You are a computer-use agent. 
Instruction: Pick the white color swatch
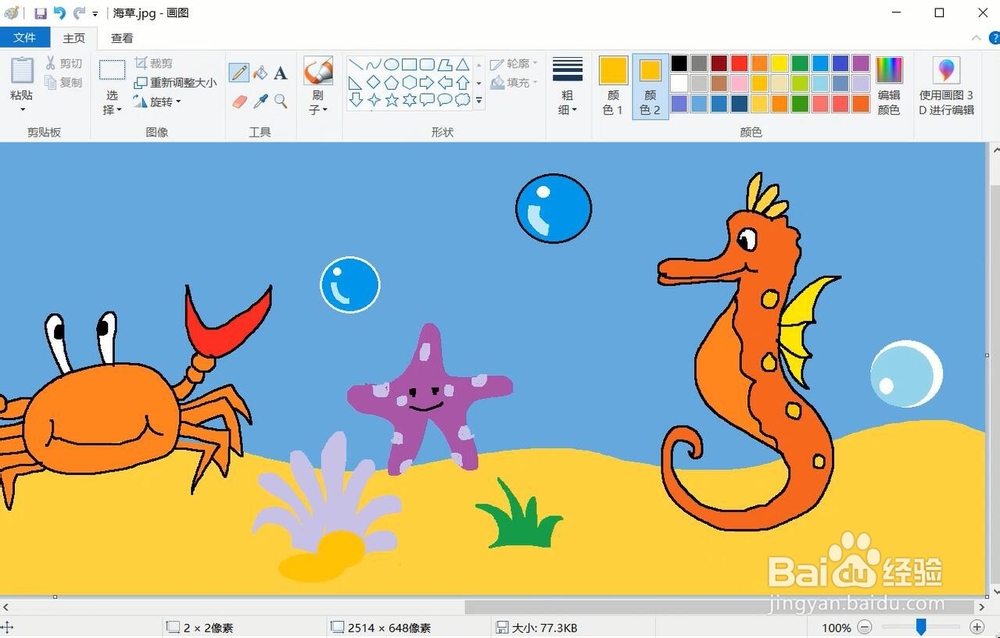click(x=679, y=83)
